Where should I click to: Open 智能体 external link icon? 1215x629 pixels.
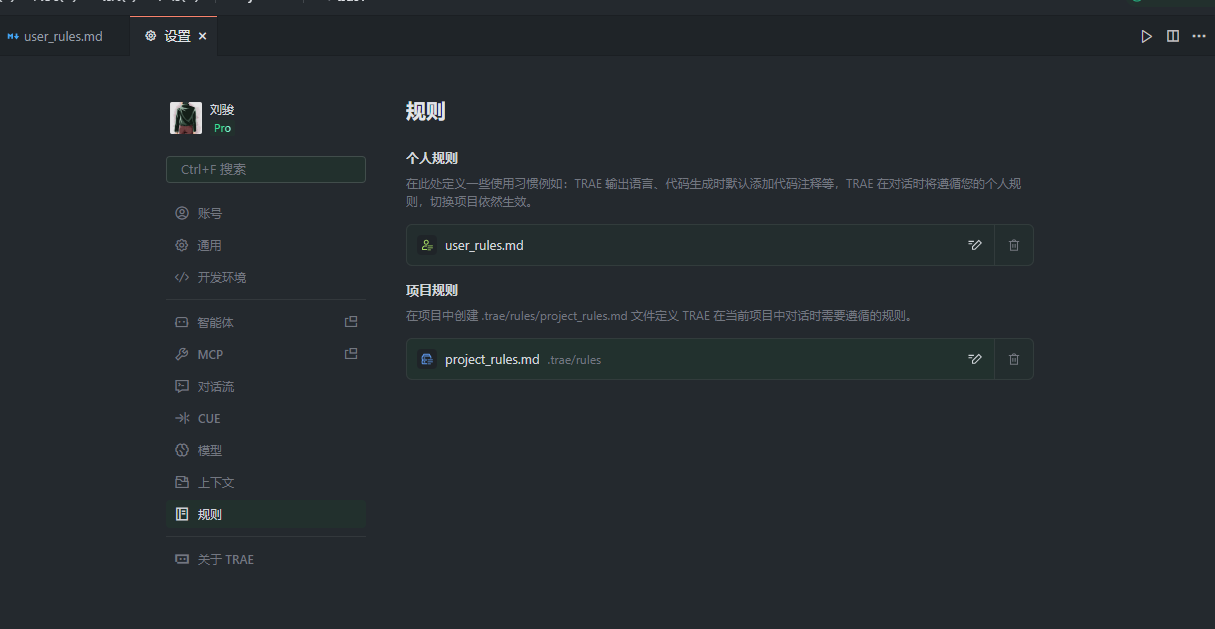351,322
